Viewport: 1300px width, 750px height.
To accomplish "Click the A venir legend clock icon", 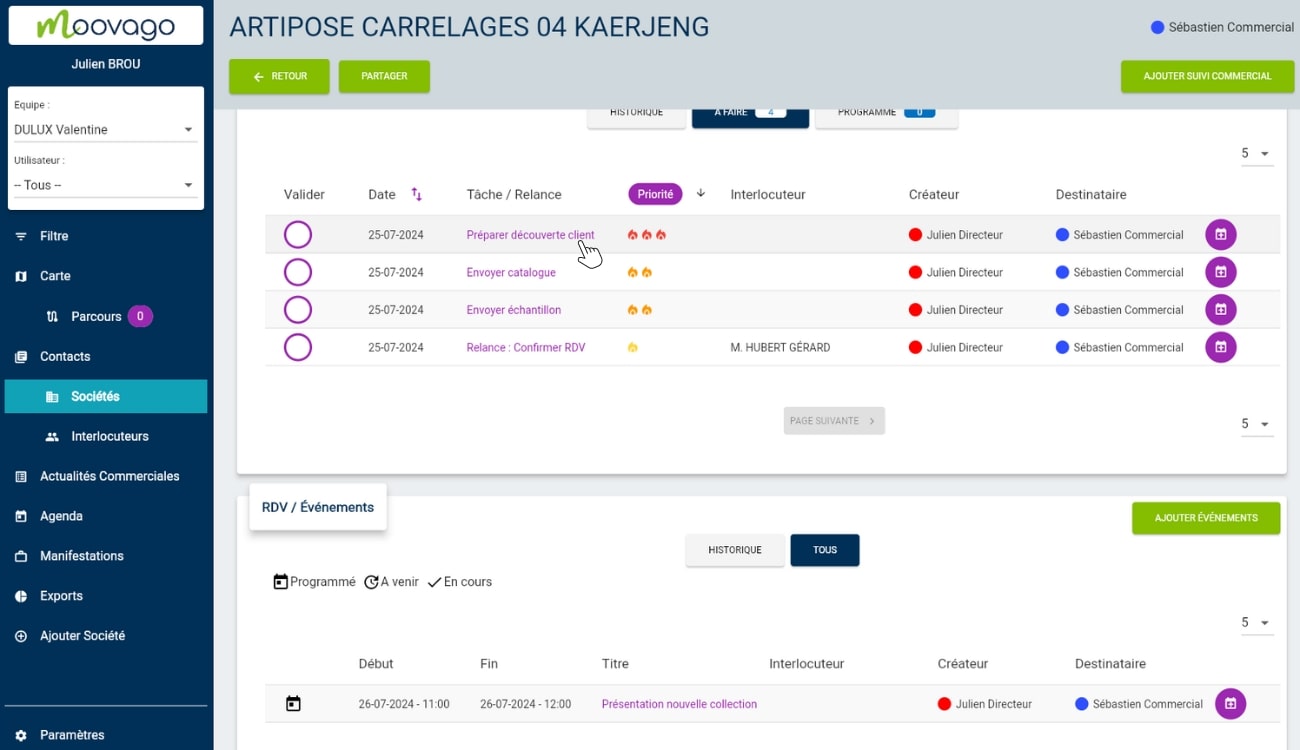I will [371, 582].
